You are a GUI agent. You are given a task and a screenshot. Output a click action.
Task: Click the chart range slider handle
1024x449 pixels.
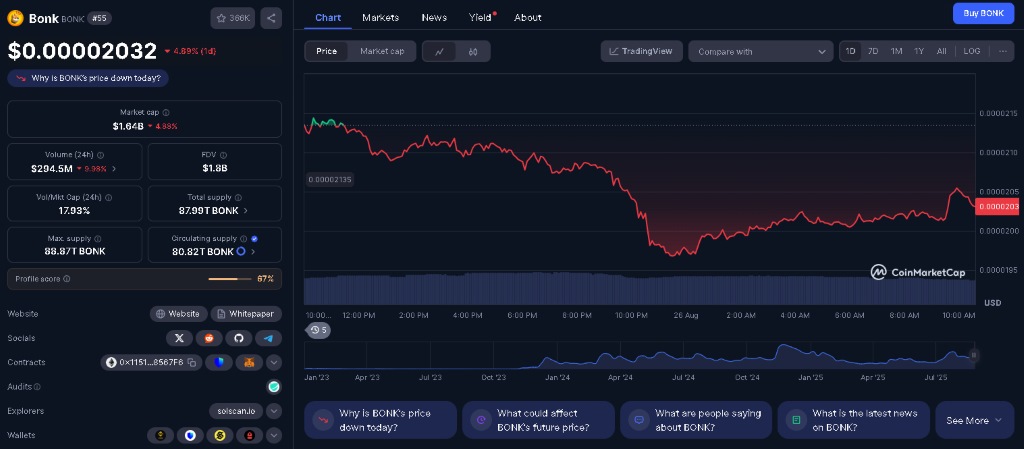(973, 355)
